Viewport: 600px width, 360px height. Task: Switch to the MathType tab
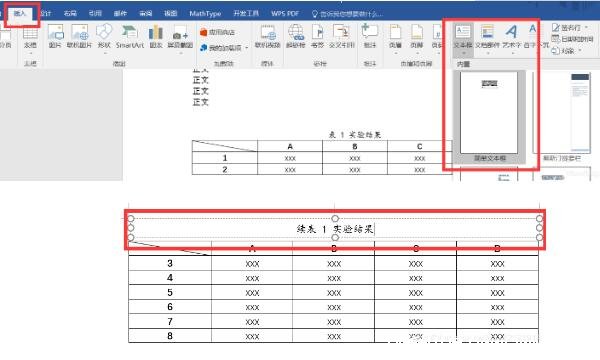[205, 13]
